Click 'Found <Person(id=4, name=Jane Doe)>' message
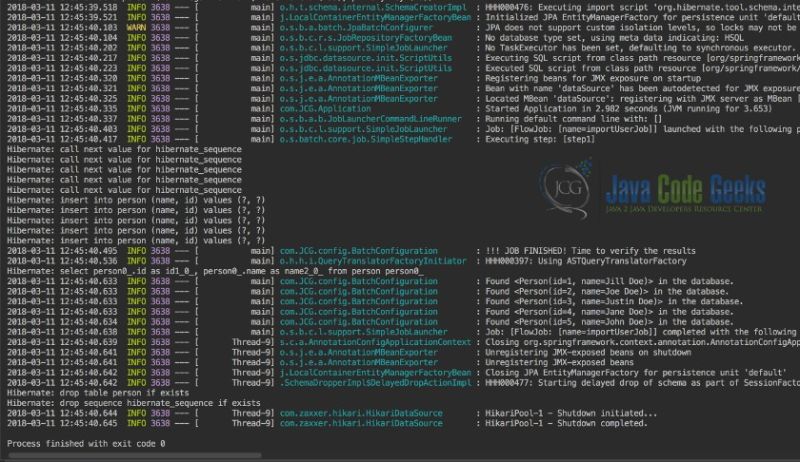The image size is (800, 462). pyautogui.click(x=609, y=312)
